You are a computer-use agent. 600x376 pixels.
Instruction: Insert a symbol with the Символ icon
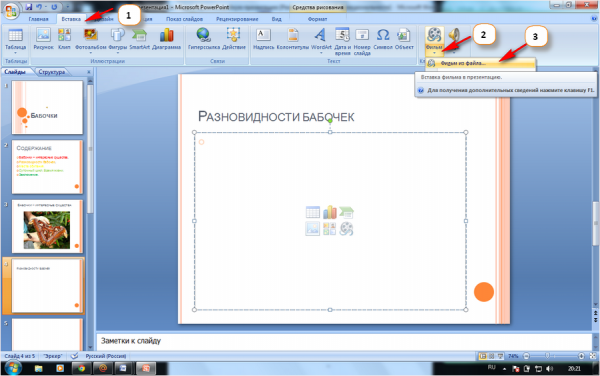383,35
